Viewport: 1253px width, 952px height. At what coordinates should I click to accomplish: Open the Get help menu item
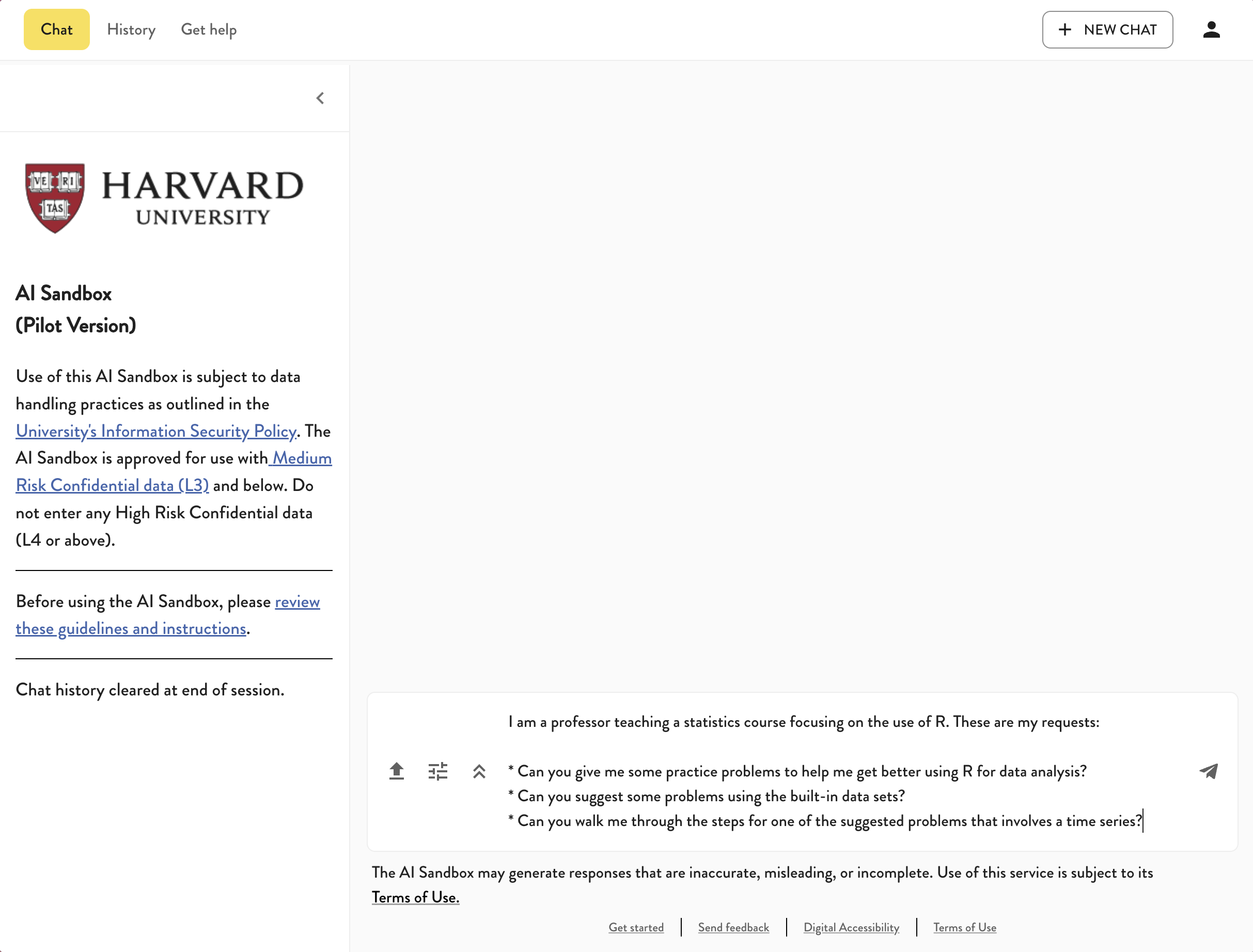[x=209, y=29]
